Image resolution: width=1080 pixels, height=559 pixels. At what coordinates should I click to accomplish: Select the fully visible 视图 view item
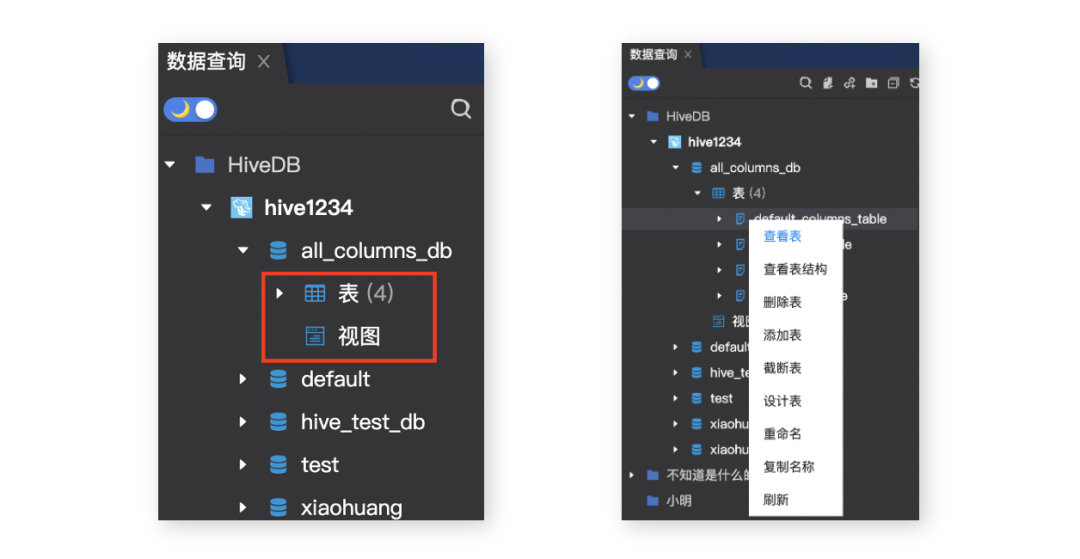[x=358, y=337]
